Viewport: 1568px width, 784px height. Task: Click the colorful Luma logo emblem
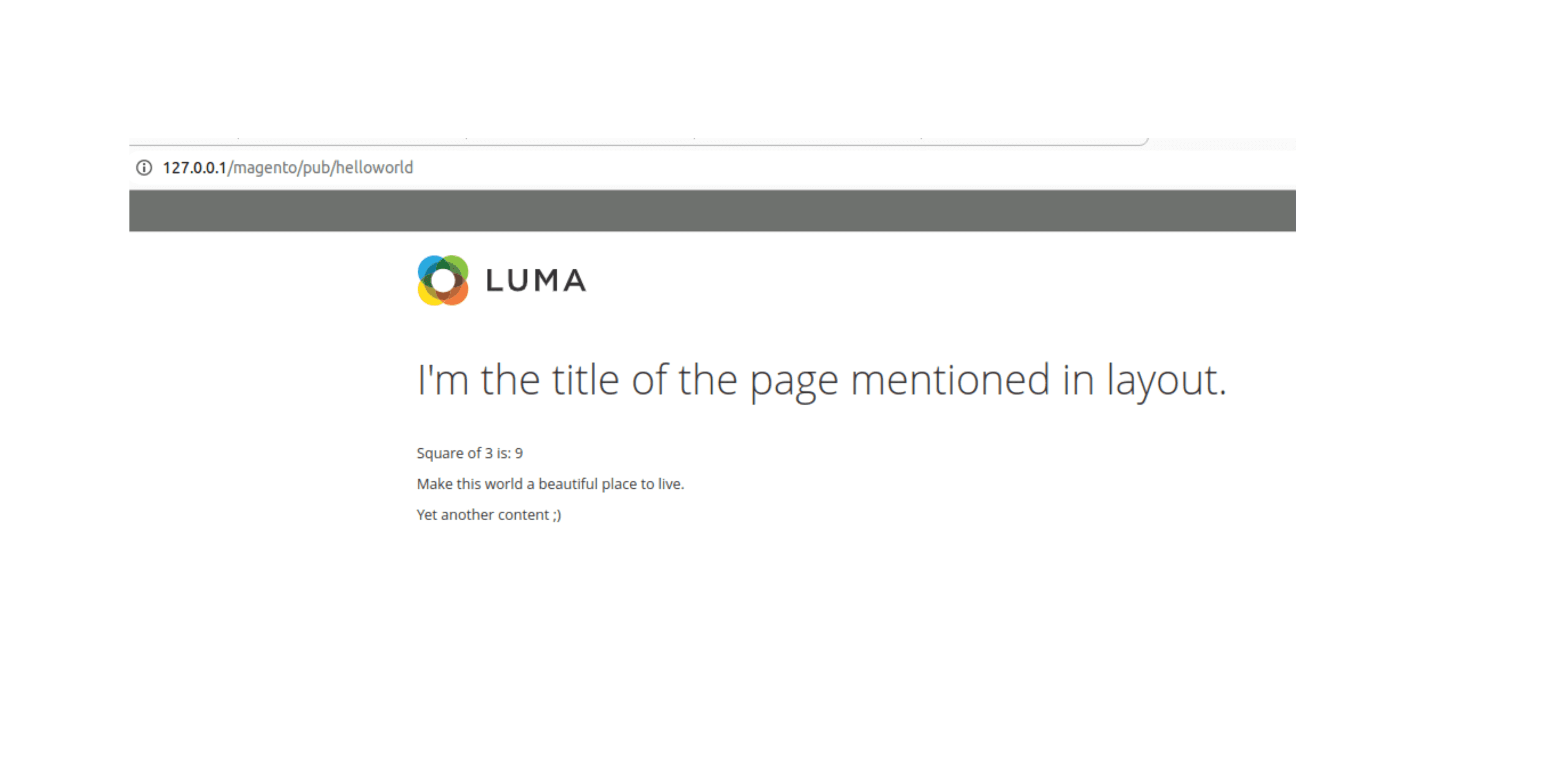click(443, 281)
